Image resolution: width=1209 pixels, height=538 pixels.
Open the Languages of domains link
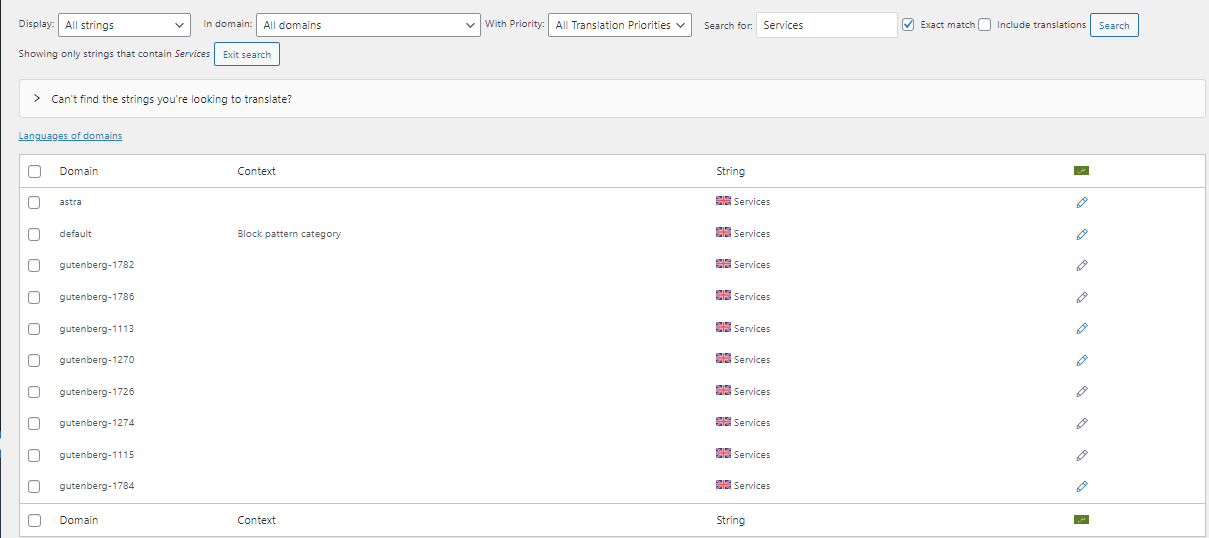point(70,136)
